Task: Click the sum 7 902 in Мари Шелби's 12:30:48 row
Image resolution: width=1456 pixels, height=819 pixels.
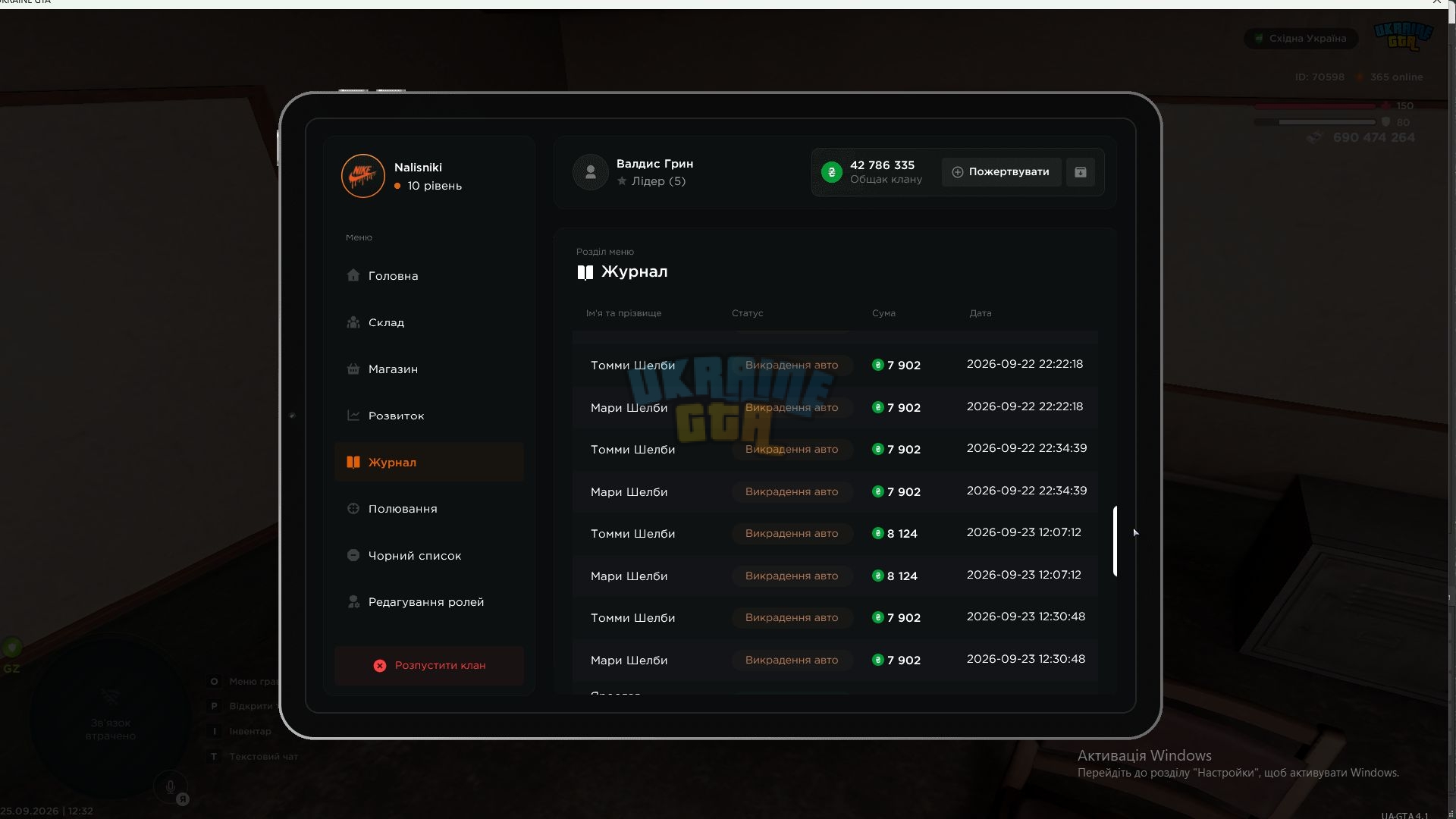Action: click(904, 661)
